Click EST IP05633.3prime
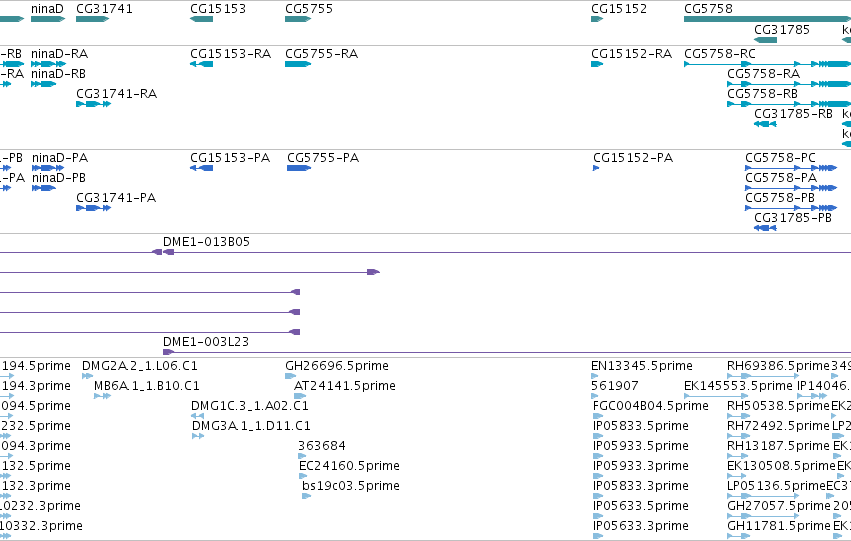851x541 pixels. click(x=598, y=537)
